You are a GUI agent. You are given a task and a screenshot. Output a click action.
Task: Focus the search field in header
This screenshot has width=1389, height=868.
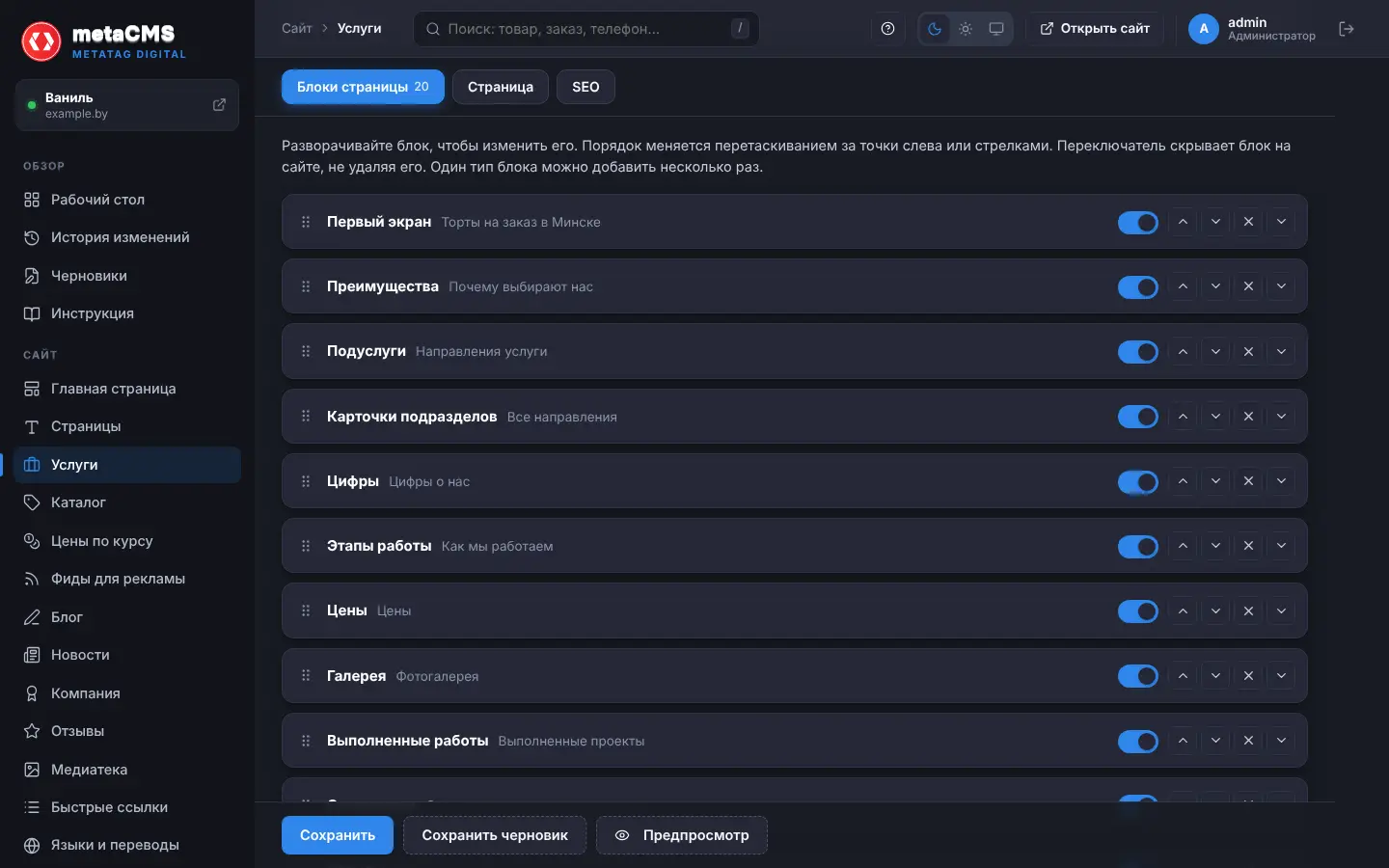pyautogui.click(x=586, y=29)
